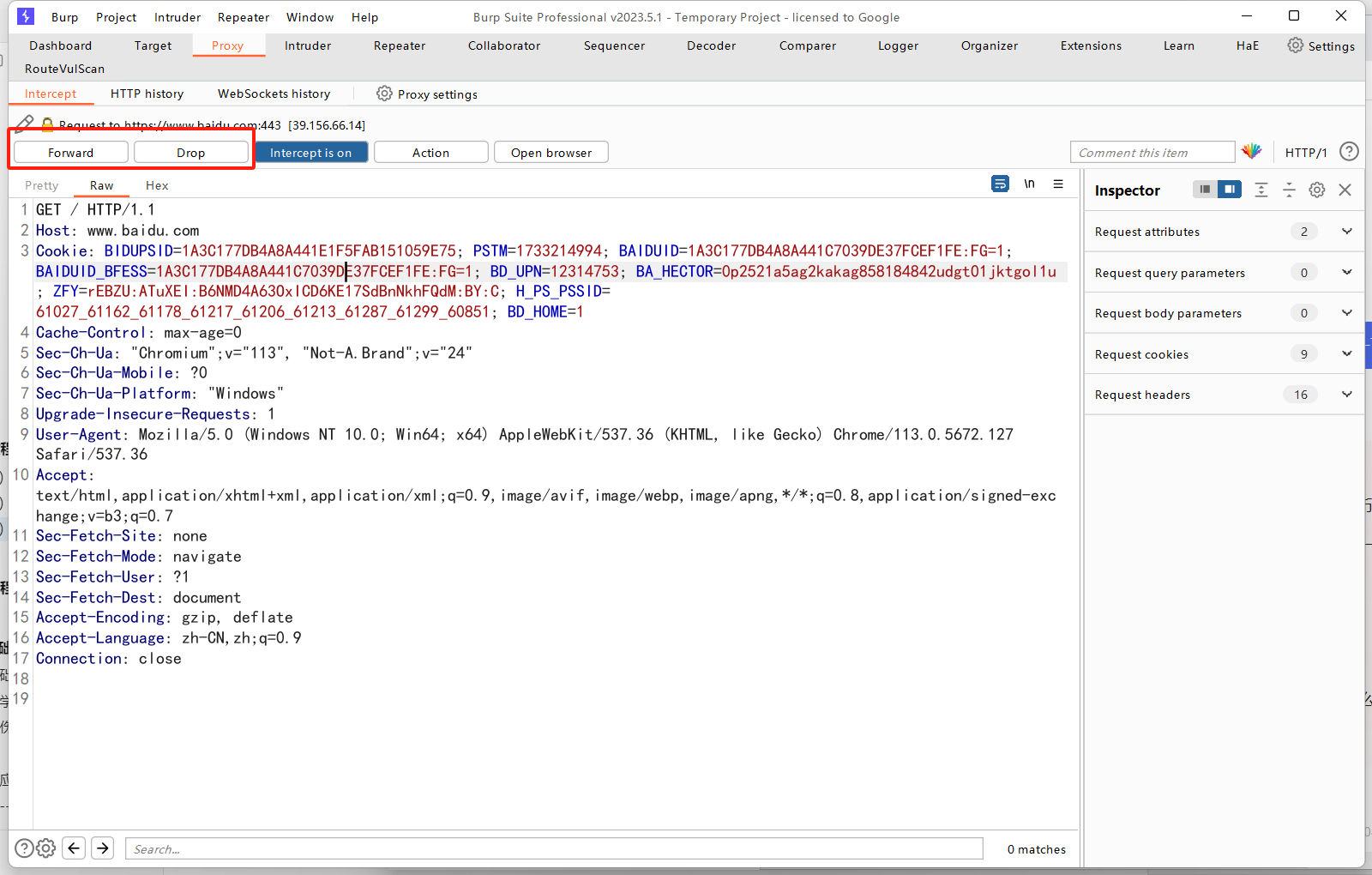
Task: Toggle Intercept is on button
Action: coord(311,152)
